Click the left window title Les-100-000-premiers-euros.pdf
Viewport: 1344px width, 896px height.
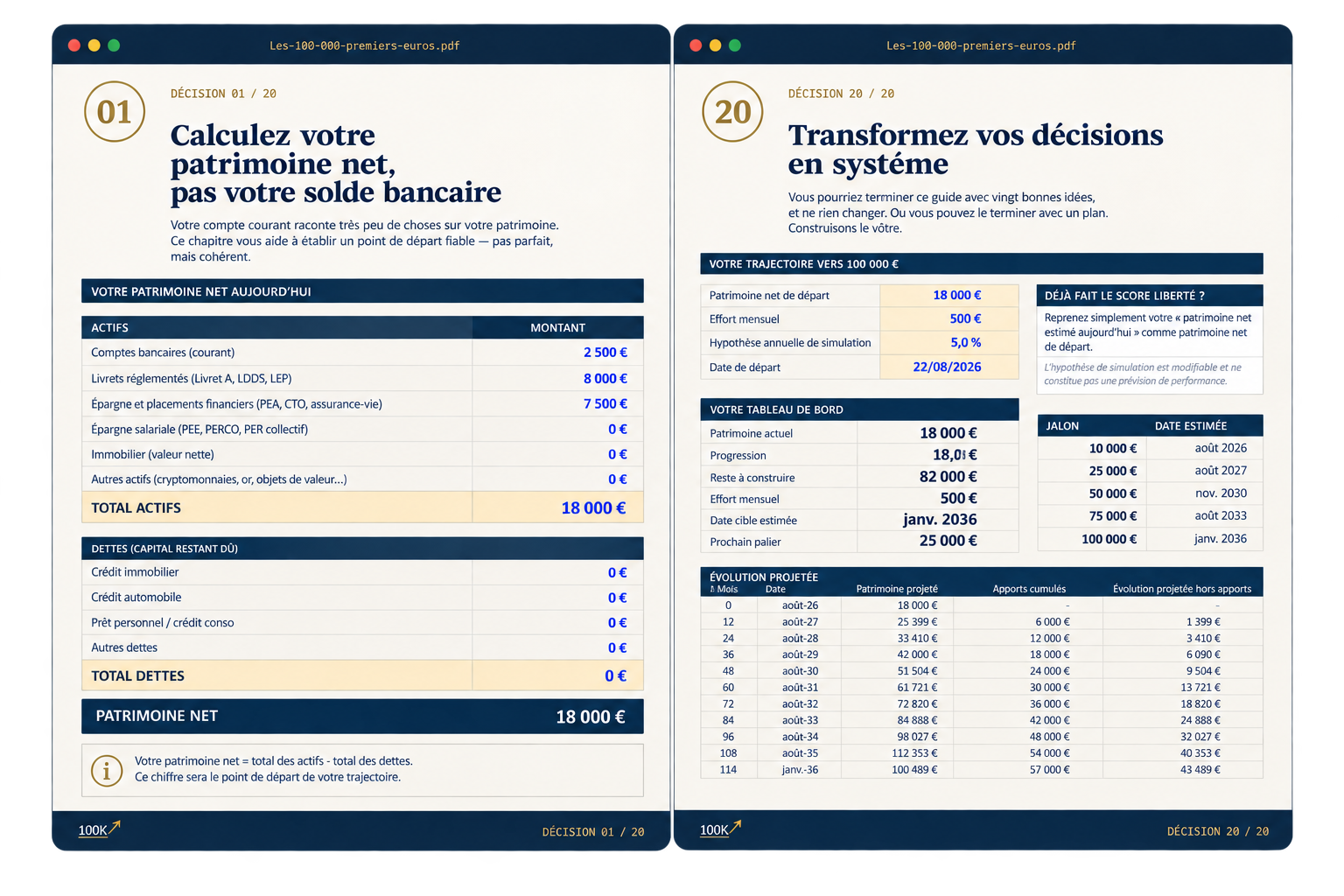click(365, 45)
